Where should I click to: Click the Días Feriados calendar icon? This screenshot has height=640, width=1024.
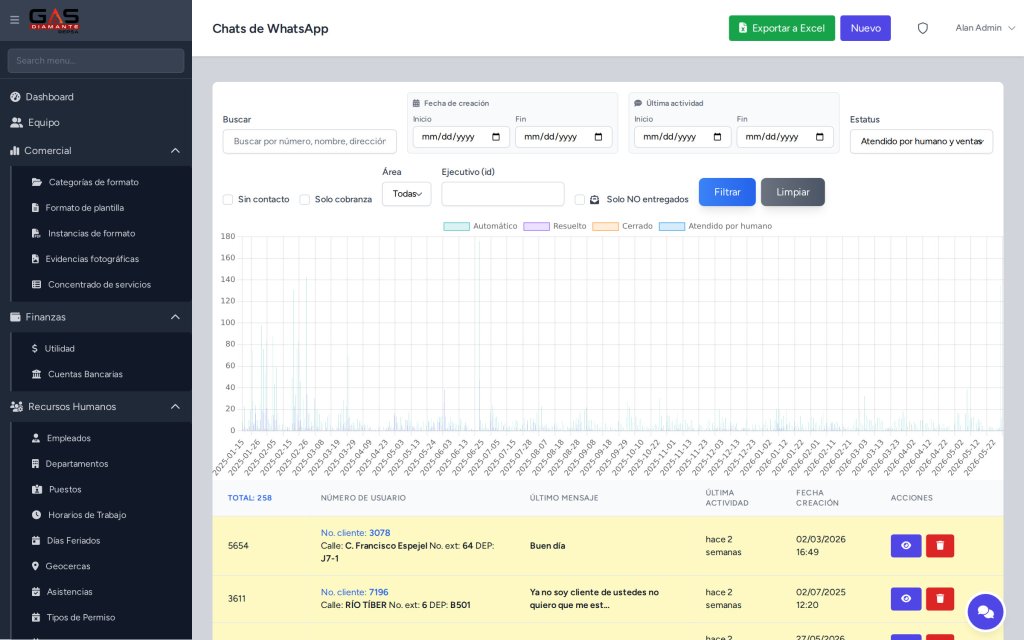pyautogui.click(x=36, y=541)
